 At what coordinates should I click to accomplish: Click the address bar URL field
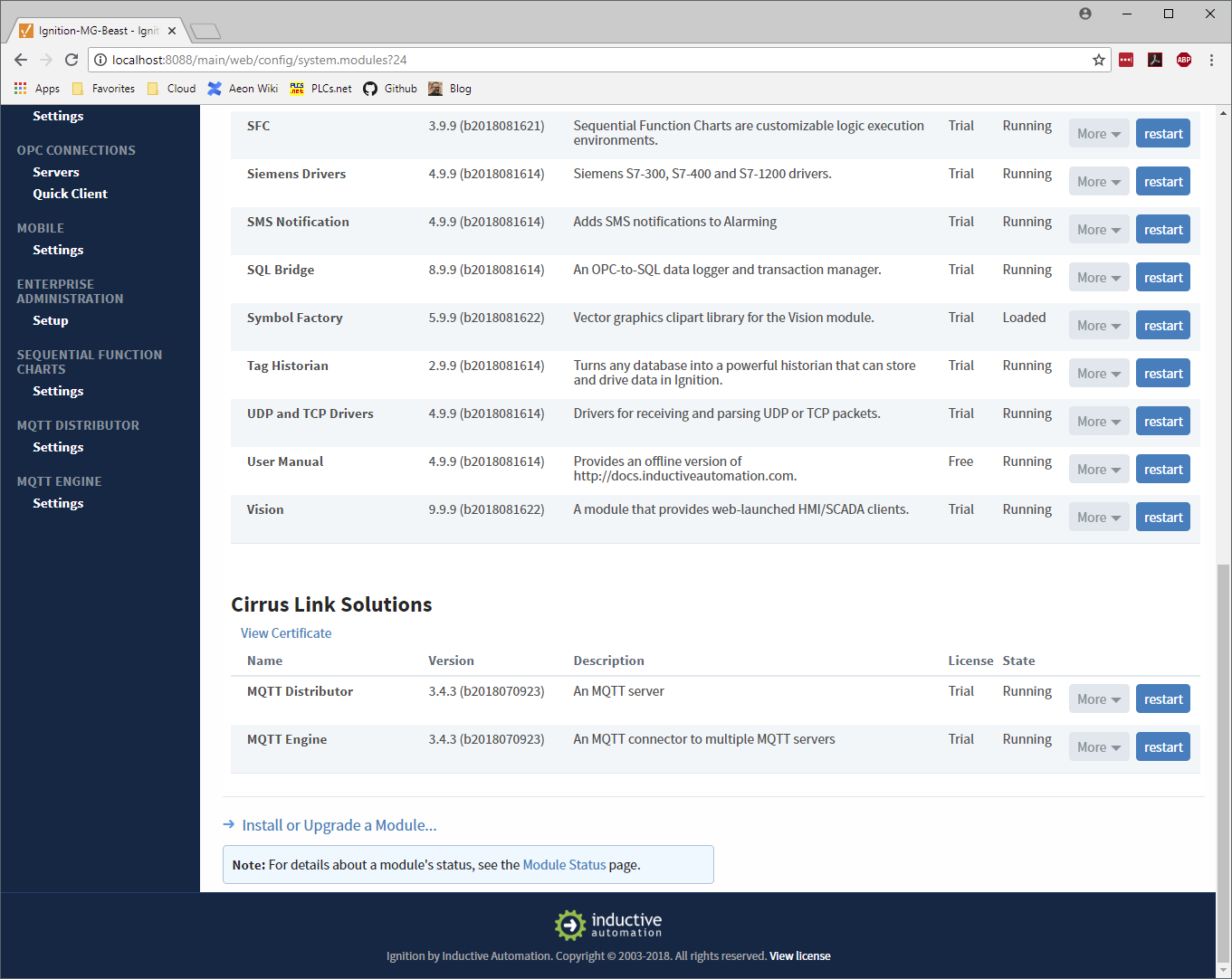click(x=597, y=60)
